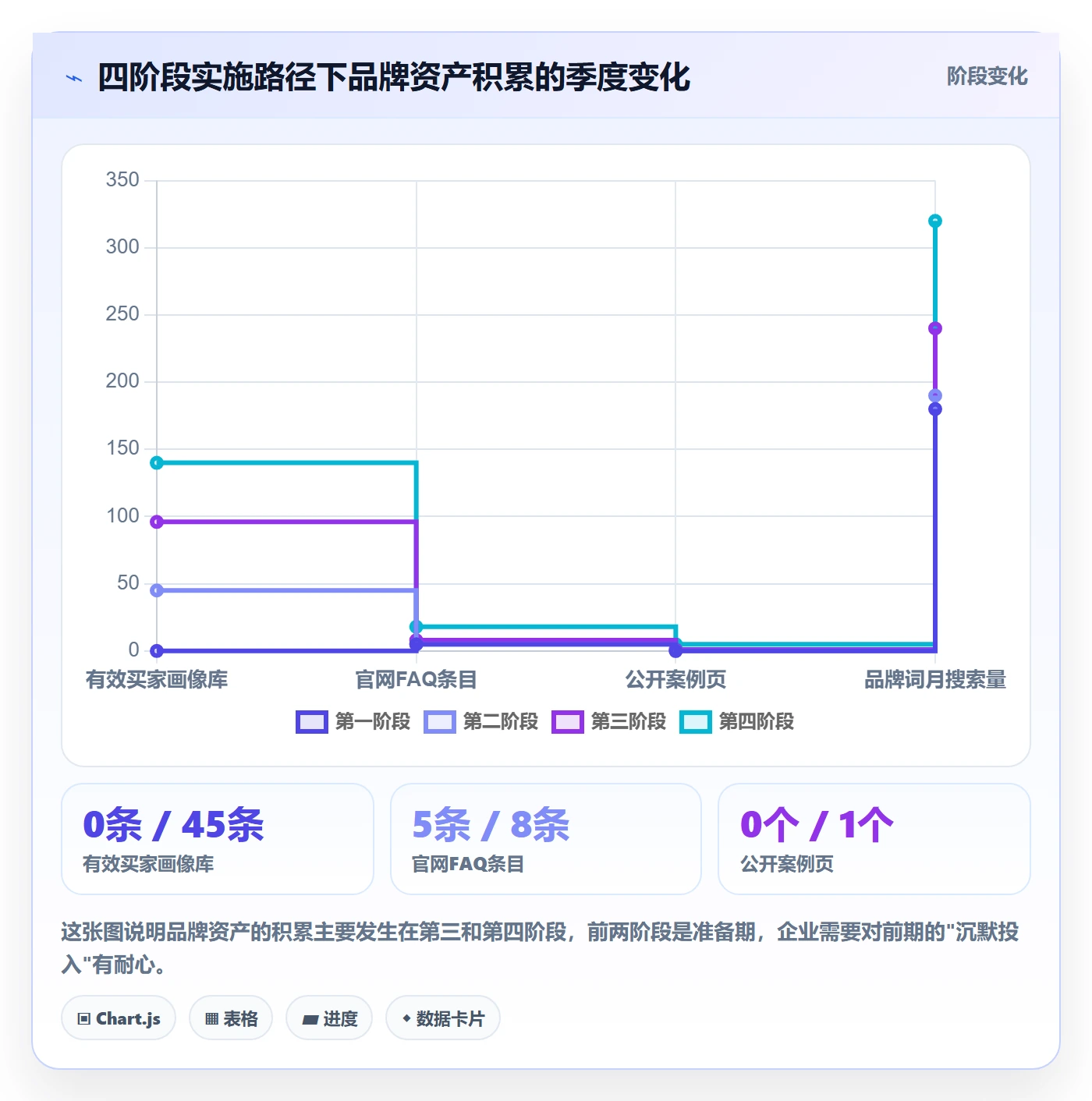Click the x-axis label 官网FAQ条目
The width and height of the screenshot is (1092, 1101).
(417, 680)
